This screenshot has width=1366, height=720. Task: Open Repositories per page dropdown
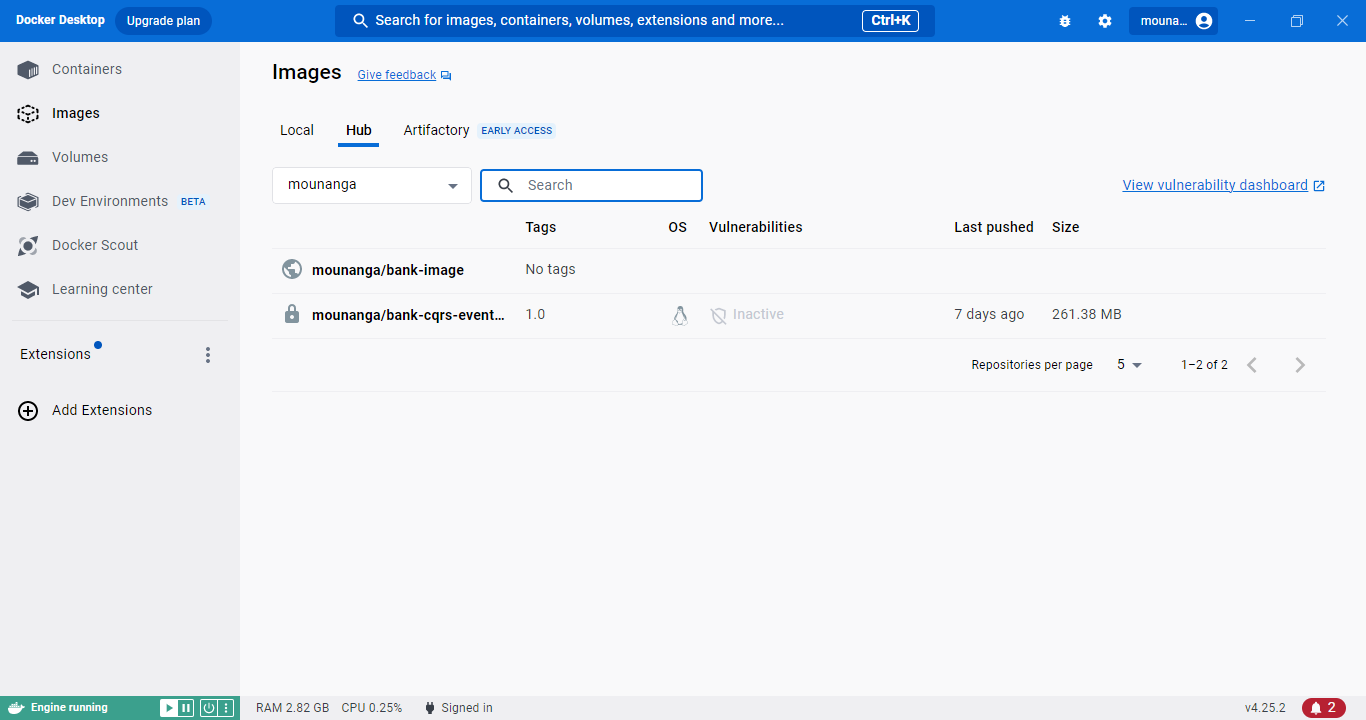coord(1129,365)
